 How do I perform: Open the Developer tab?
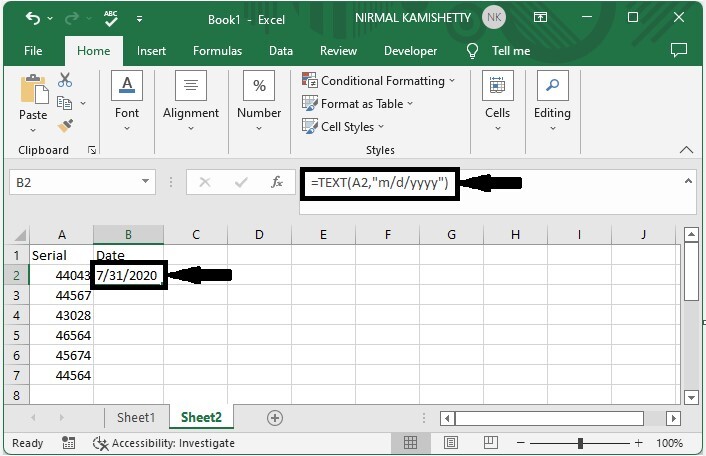coord(410,51)
